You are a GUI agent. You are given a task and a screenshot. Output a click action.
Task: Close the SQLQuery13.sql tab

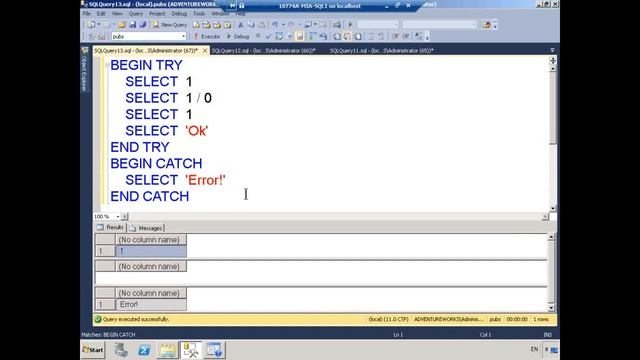point(205,51)
